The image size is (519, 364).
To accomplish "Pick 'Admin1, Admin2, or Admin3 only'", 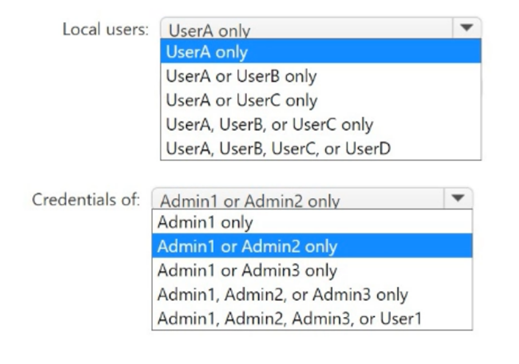I will (x=312, y=294).
